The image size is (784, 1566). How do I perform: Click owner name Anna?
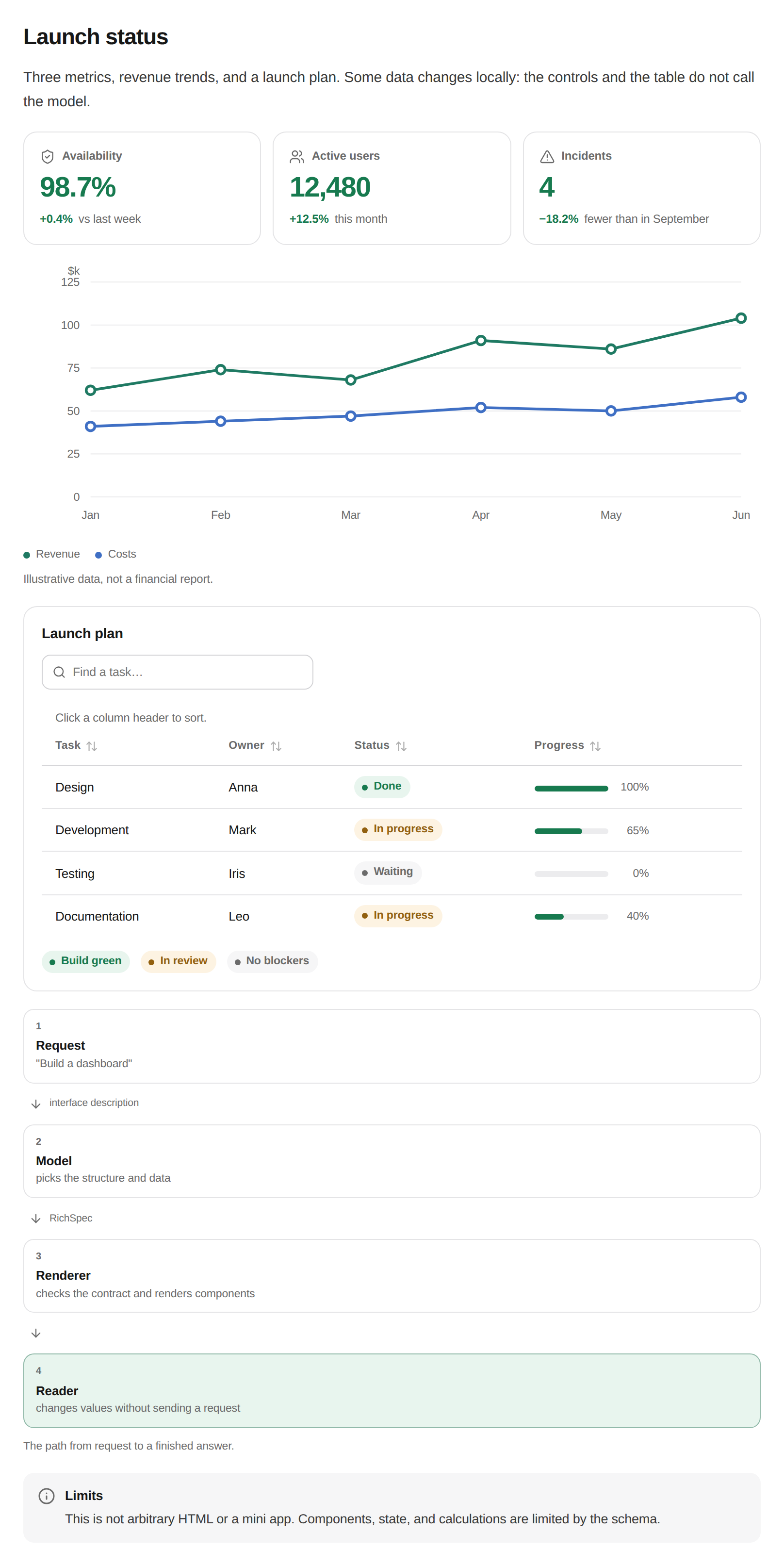coord(243,787)
